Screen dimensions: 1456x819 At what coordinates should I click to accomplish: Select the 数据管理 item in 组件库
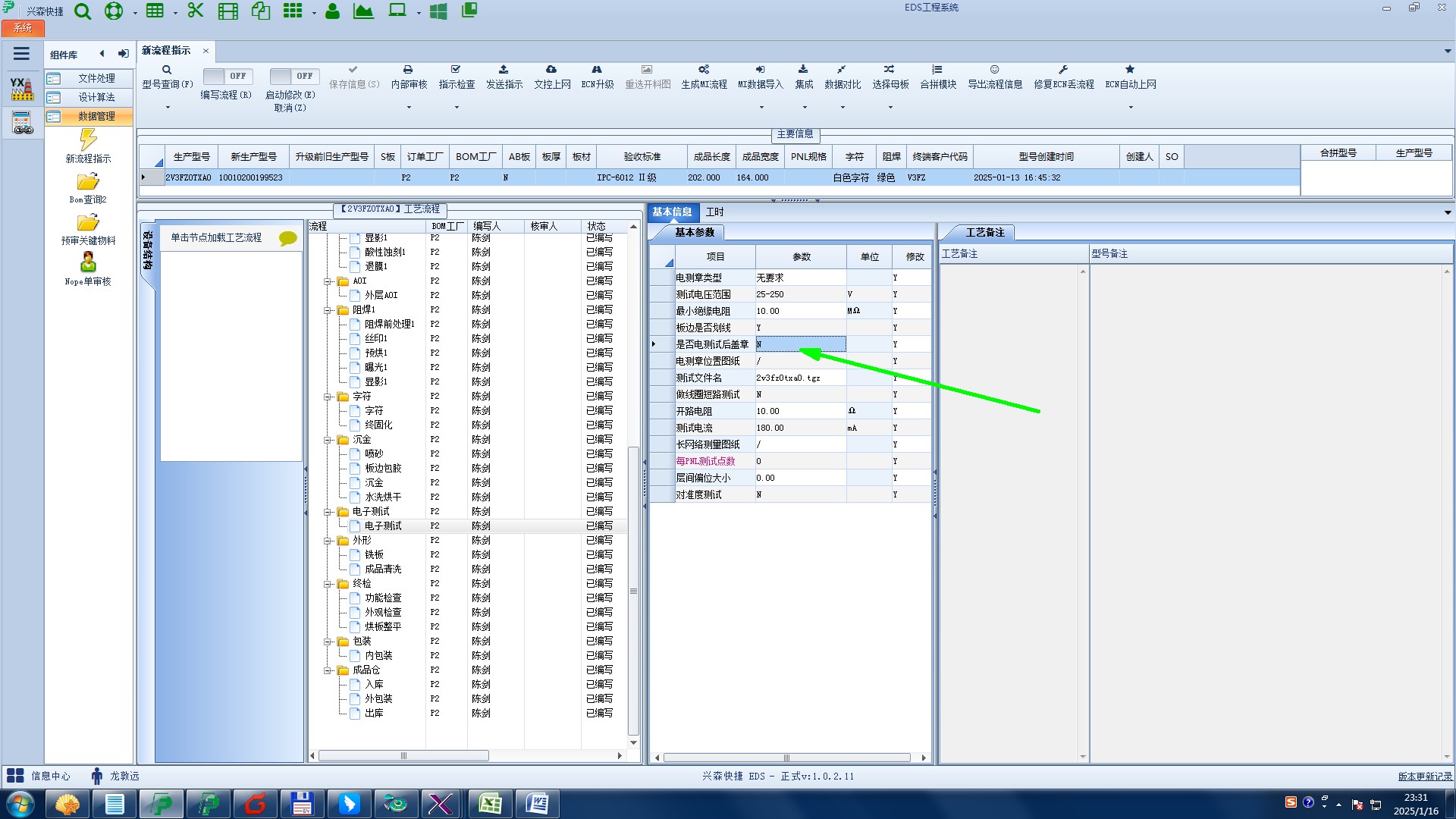pos(96,116)
